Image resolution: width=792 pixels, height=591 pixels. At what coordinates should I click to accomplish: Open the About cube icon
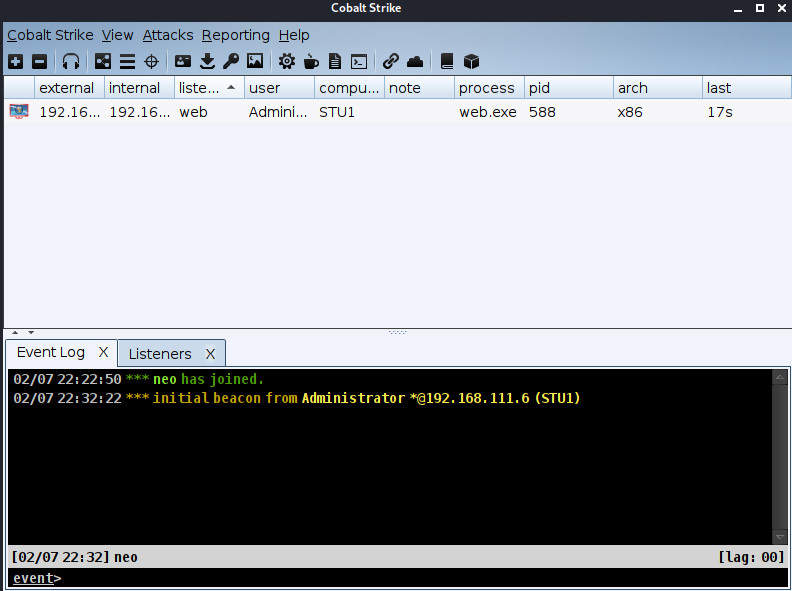pyautogui.click(x=471, y=62)
